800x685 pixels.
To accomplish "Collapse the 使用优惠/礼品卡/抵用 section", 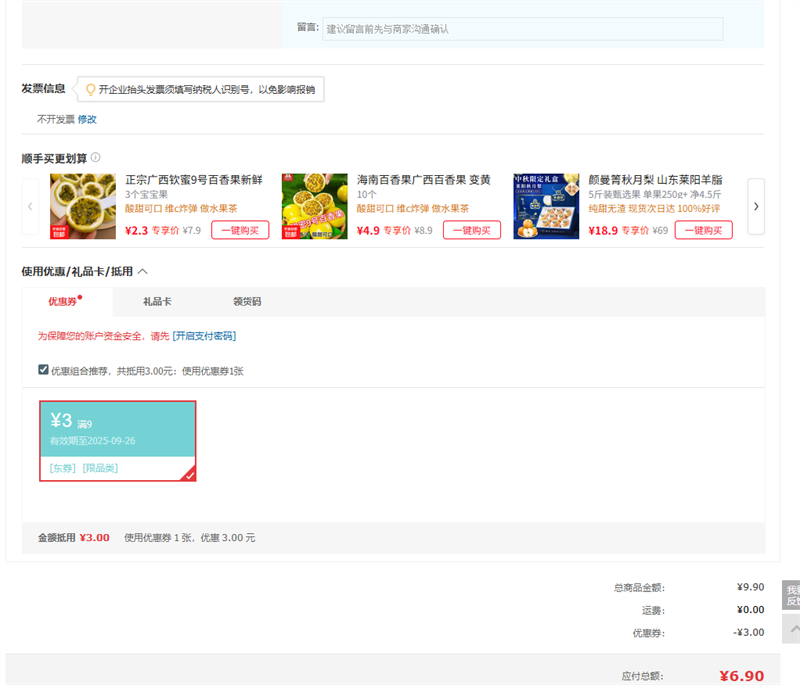I will (142, 271).
